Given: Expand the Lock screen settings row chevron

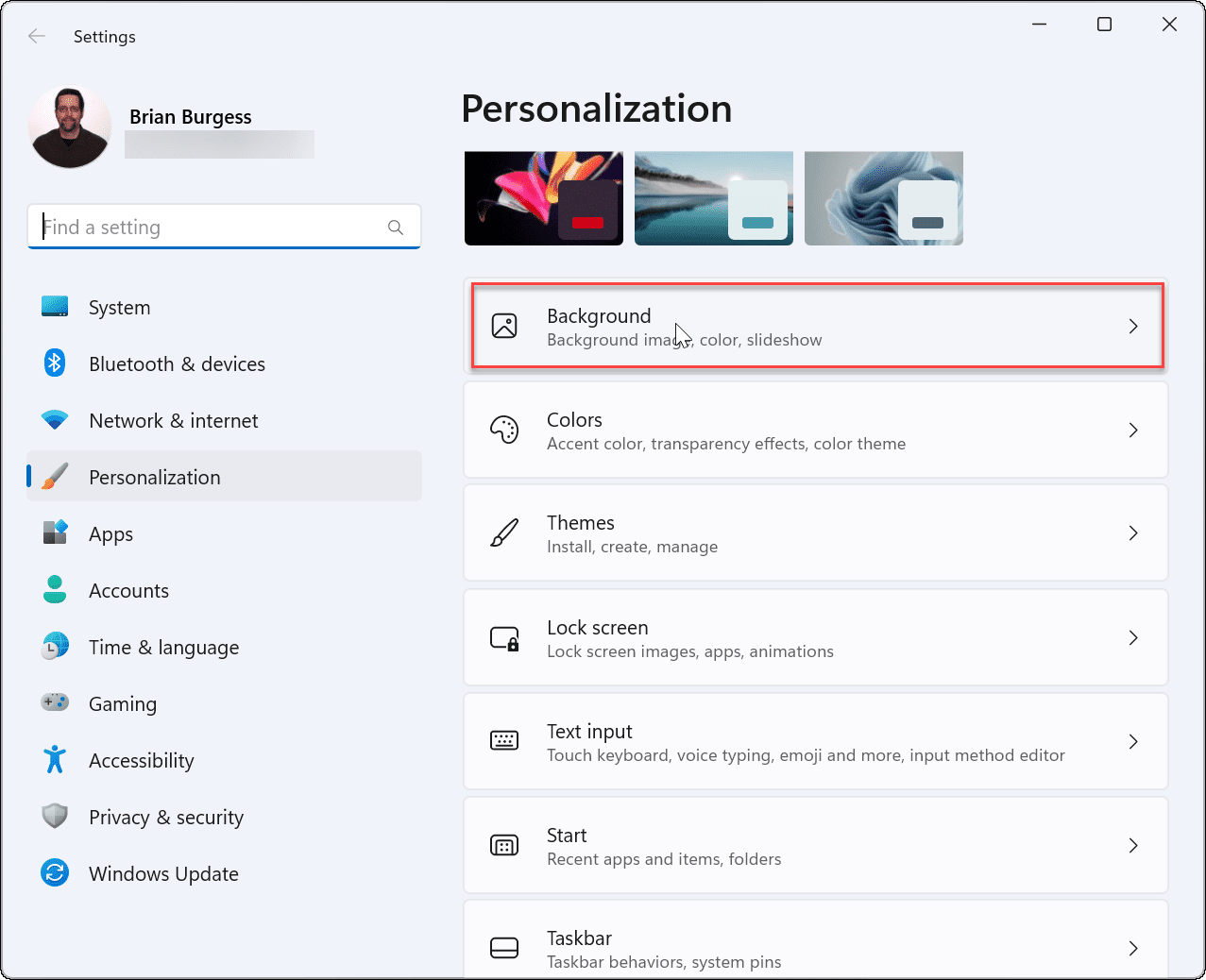Looking at the screenshot, I should pyautogui.click(x=1133, y=637).
